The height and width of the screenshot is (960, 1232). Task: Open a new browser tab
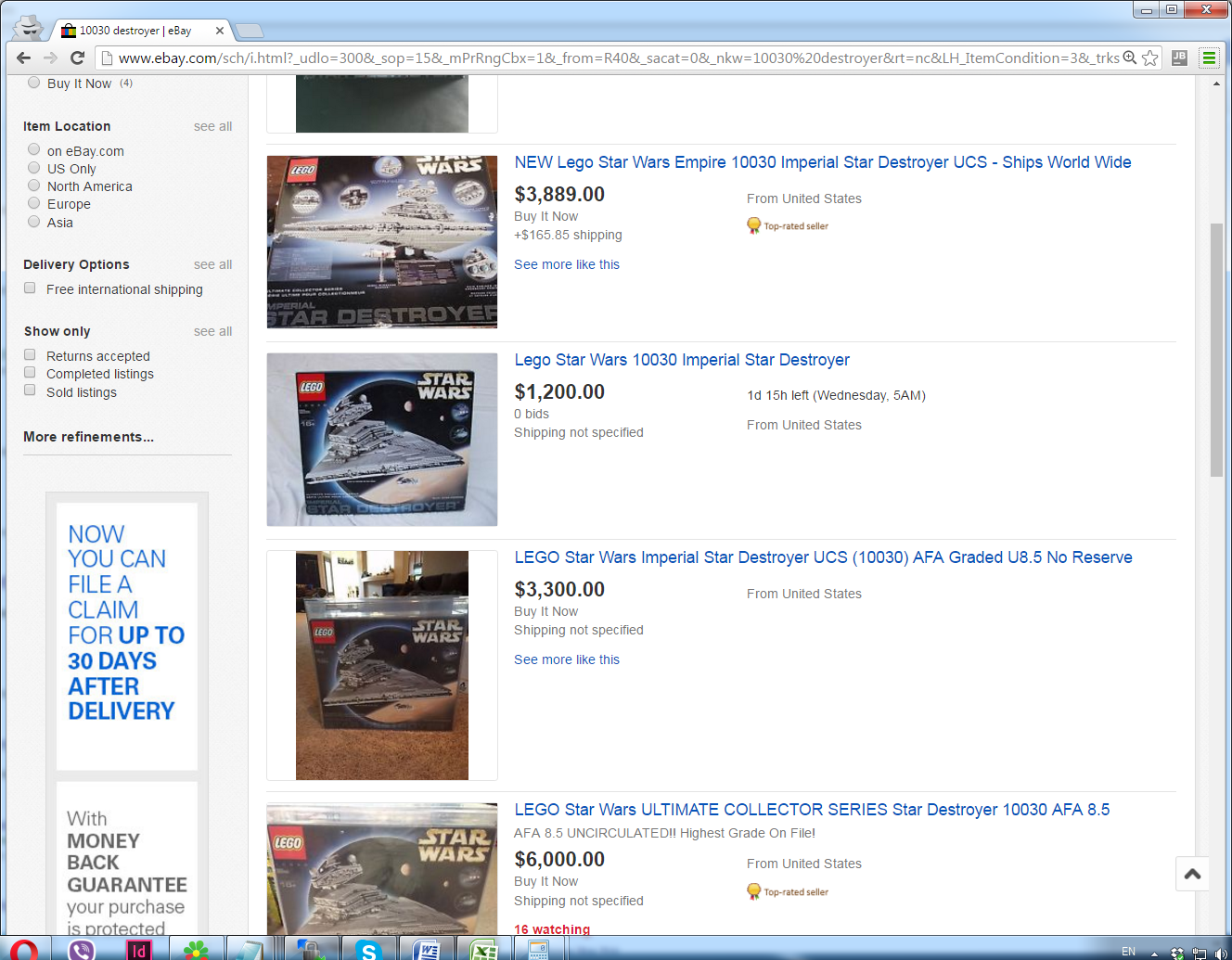tap(249, 31)
